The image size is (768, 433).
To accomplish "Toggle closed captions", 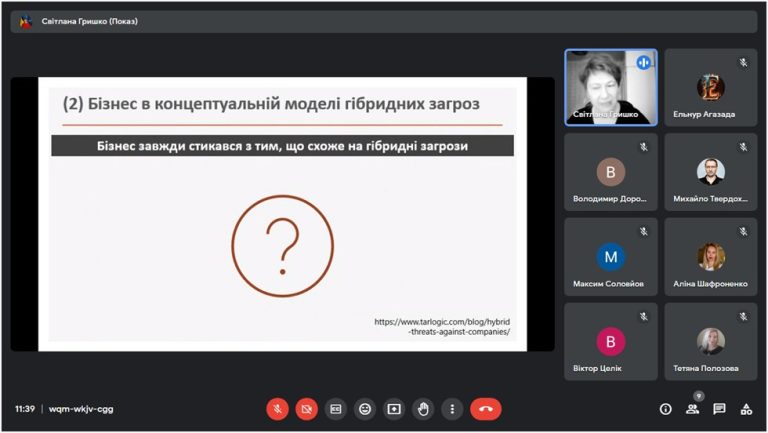I will click(x=336, y=409).
